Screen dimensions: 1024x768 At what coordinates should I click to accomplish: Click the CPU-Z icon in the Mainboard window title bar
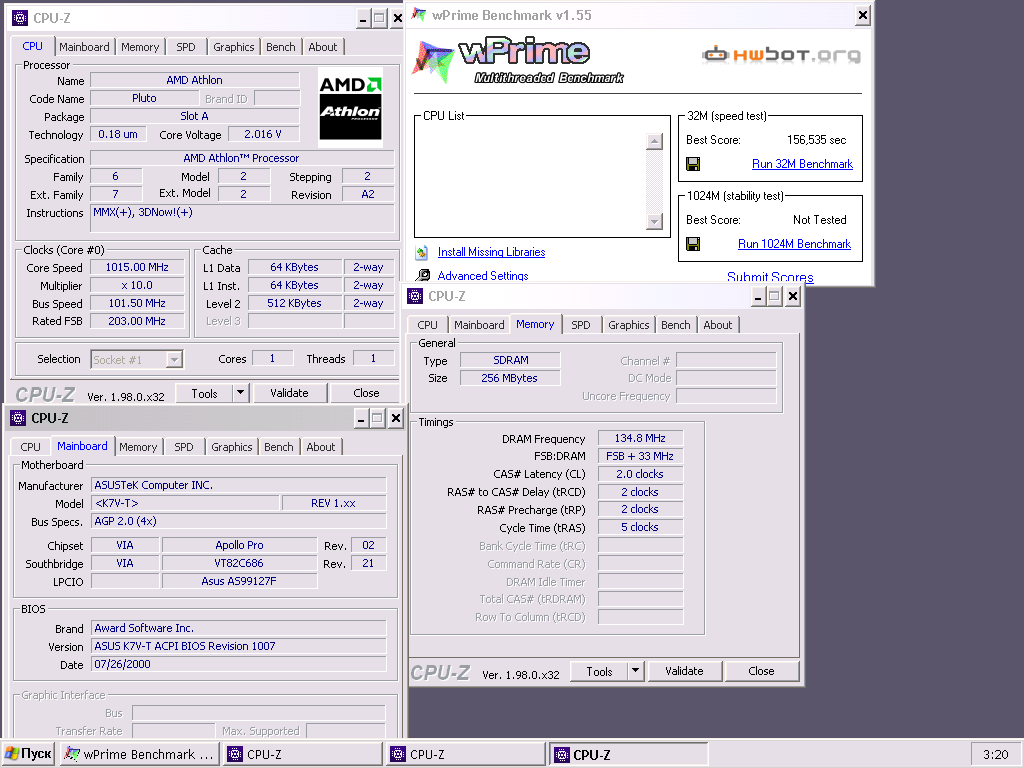tap(18, 418)
